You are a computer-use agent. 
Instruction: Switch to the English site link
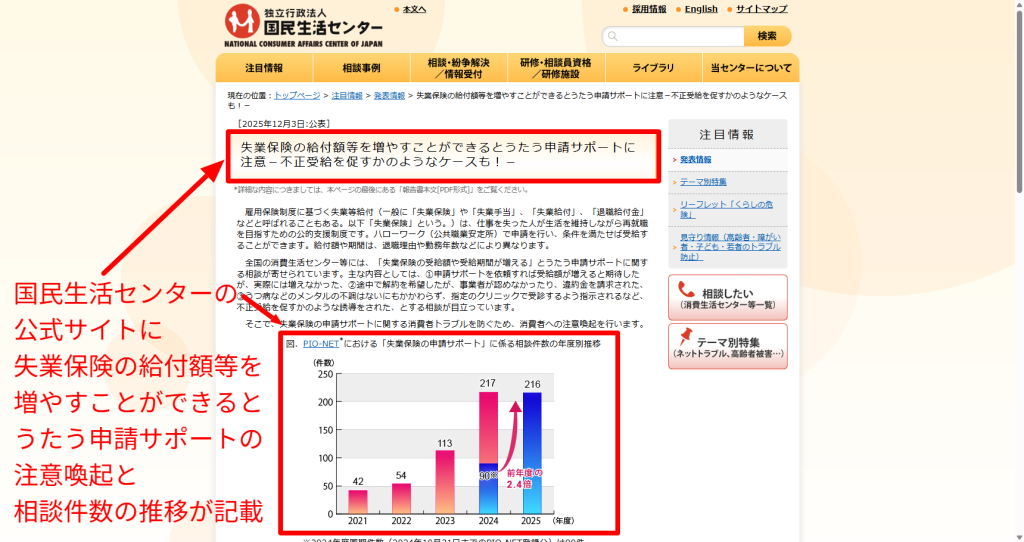(701, 9)
